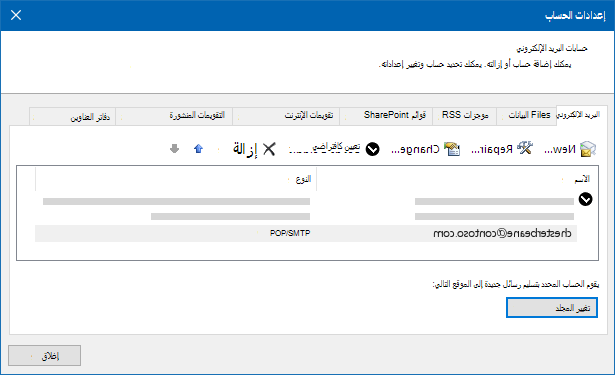Viewport: 615px width, 375px height.
Task: Click the تغيير المجلد button
Action: pyautogui.click(x=552, y=308)
